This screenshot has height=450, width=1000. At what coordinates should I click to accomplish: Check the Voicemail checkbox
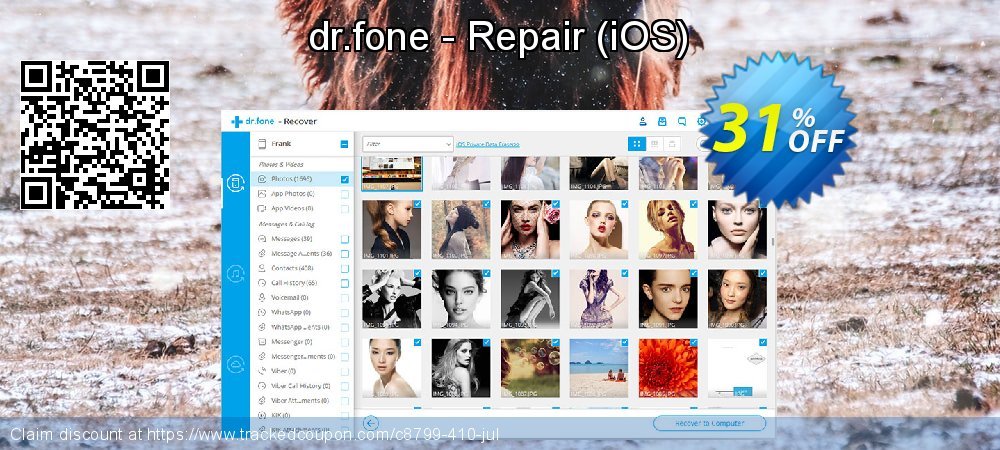(x=344, y=298)
